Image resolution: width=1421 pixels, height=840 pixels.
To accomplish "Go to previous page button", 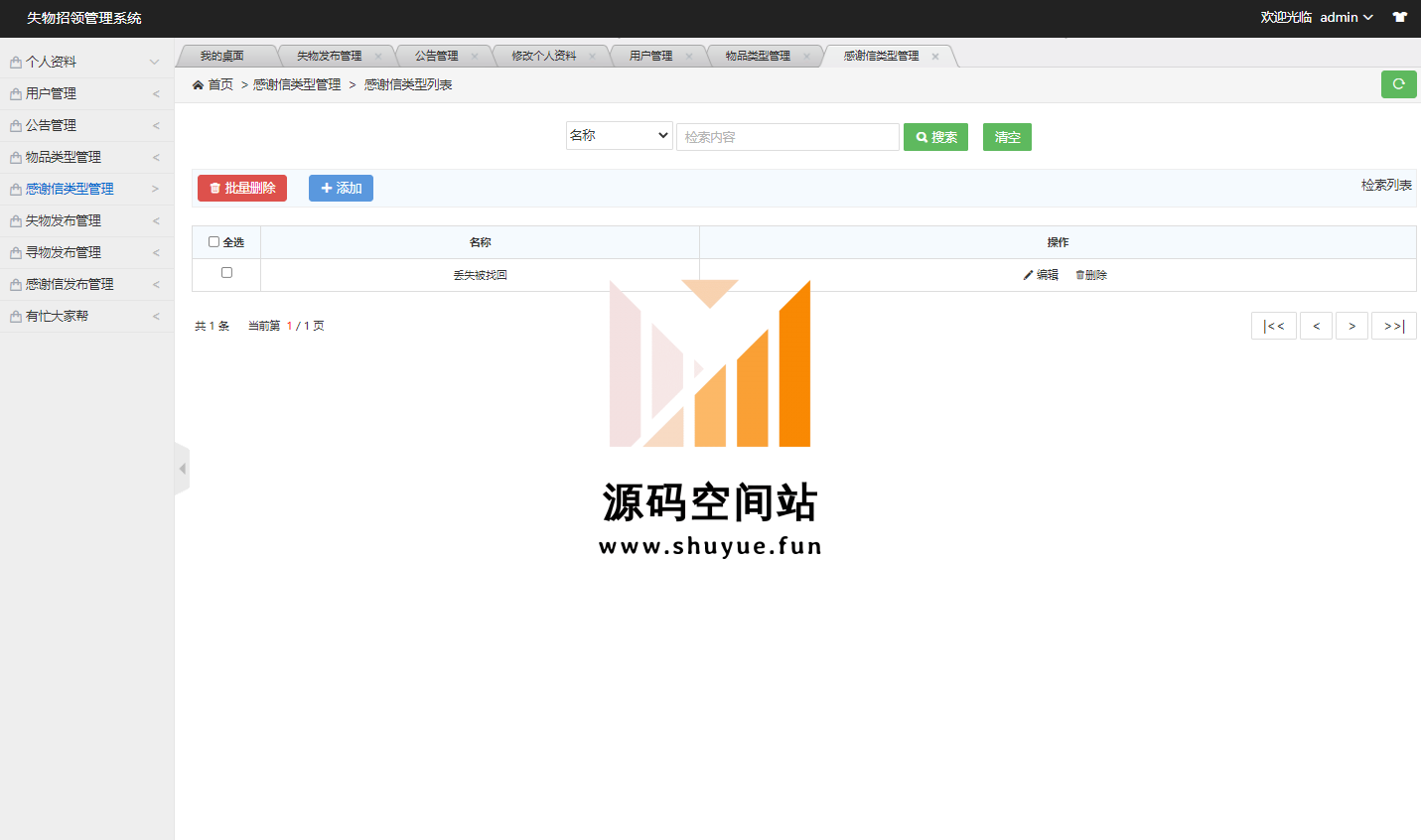I will [x=1317, y=326].
